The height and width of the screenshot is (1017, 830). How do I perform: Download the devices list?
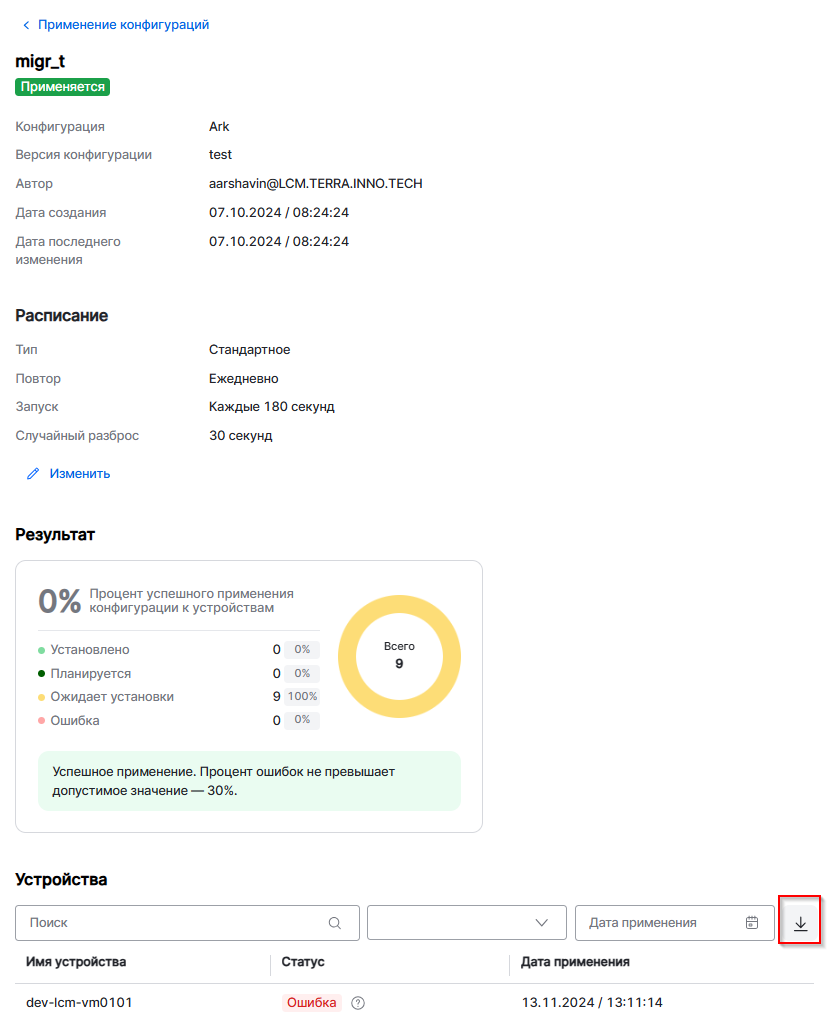(800, 924)
